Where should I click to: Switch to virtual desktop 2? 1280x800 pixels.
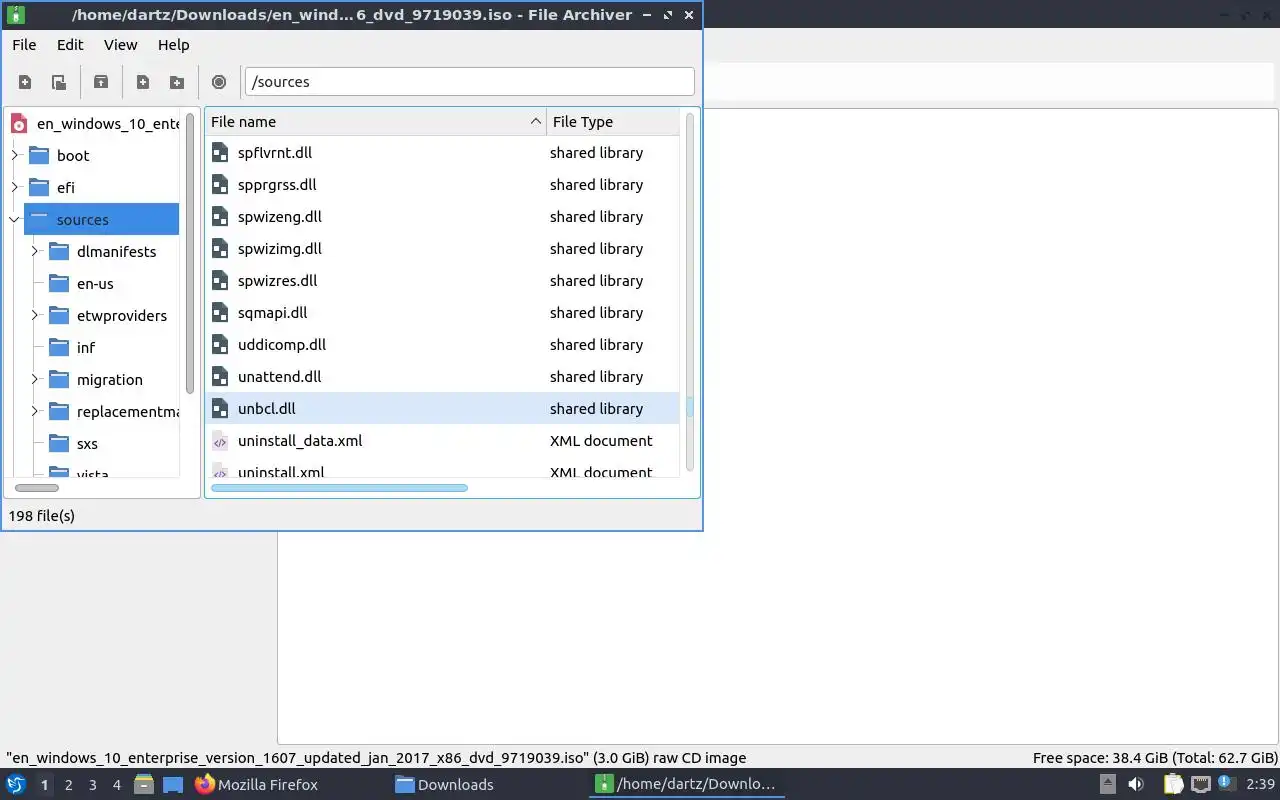point(69,785)
